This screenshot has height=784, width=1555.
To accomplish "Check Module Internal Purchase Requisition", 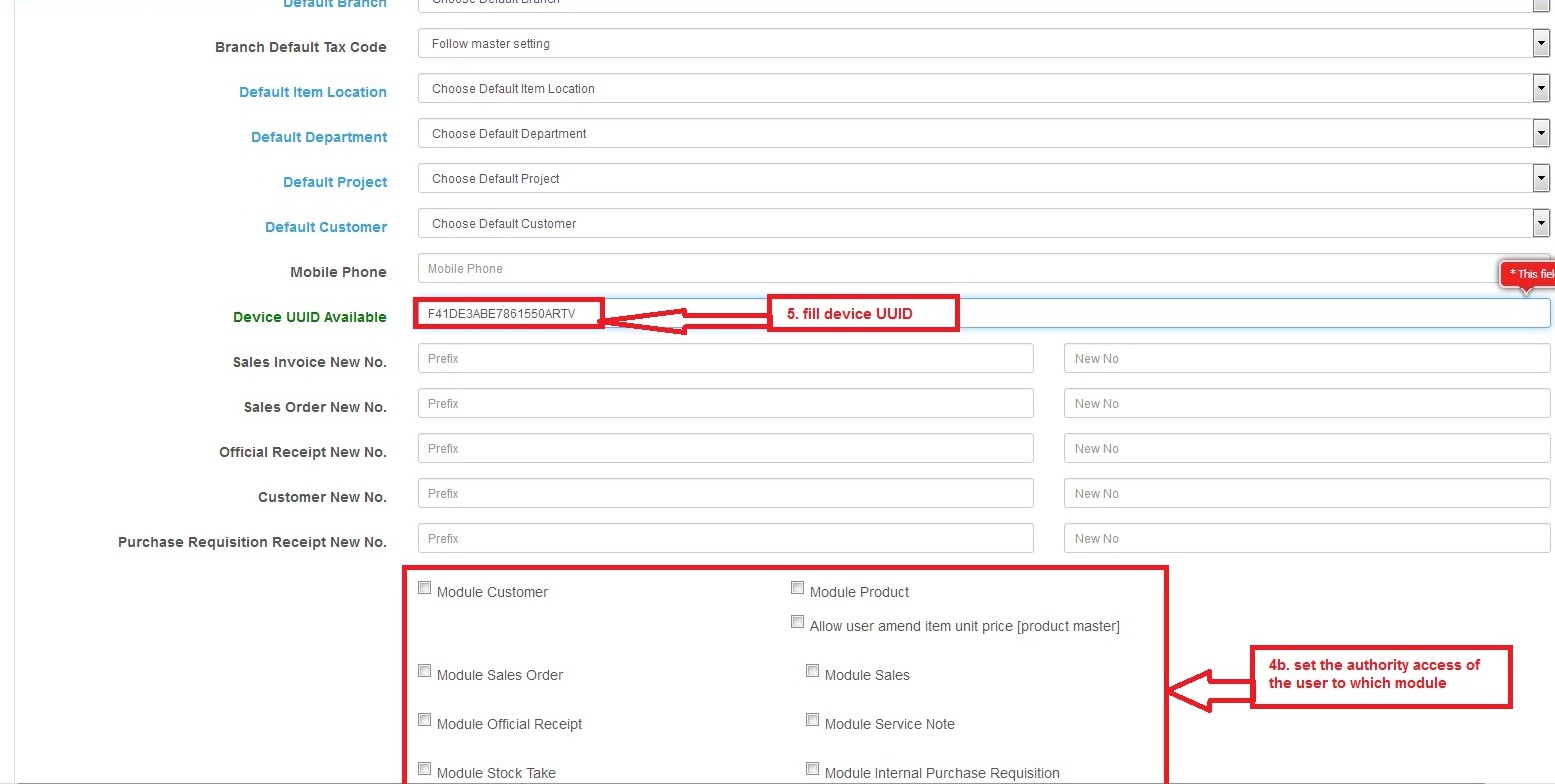I will point(812,769).
